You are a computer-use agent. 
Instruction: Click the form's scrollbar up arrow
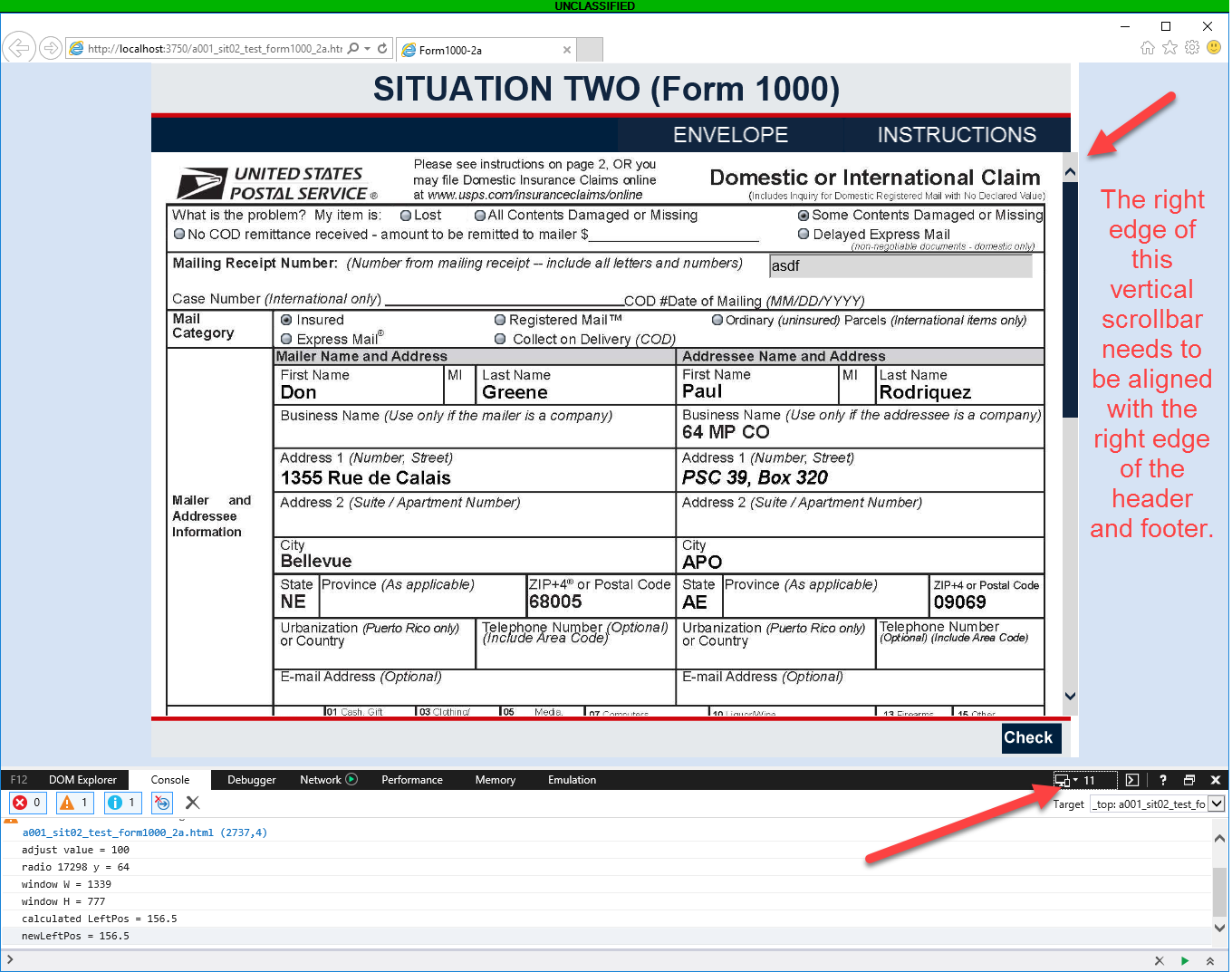(x=1070, y=171)
